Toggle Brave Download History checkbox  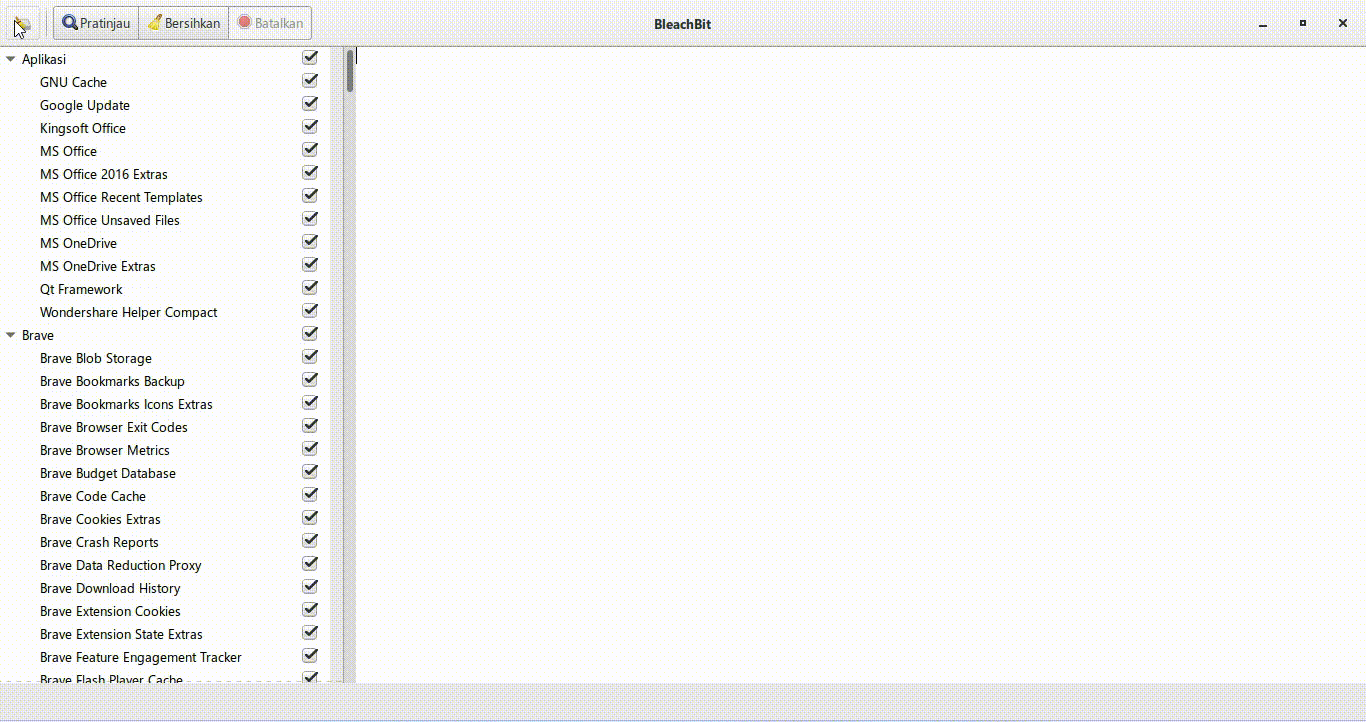[310, 587]
